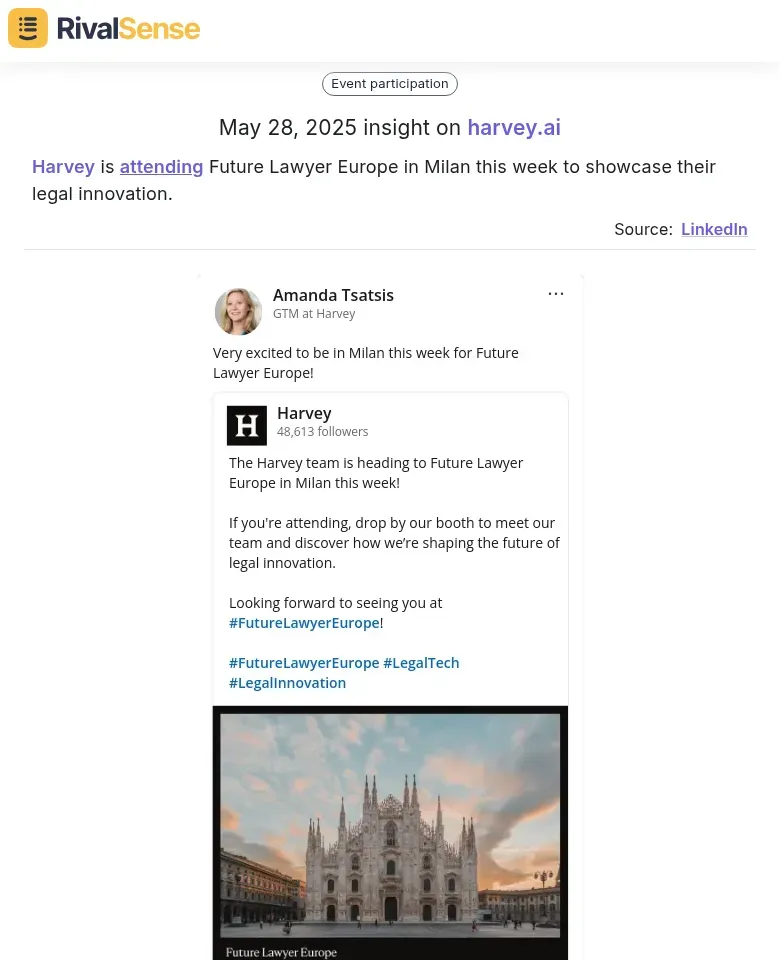Open the #LegalTech hashtag
The width and height of the screenshot is (780, 960).
coord(421,663)
